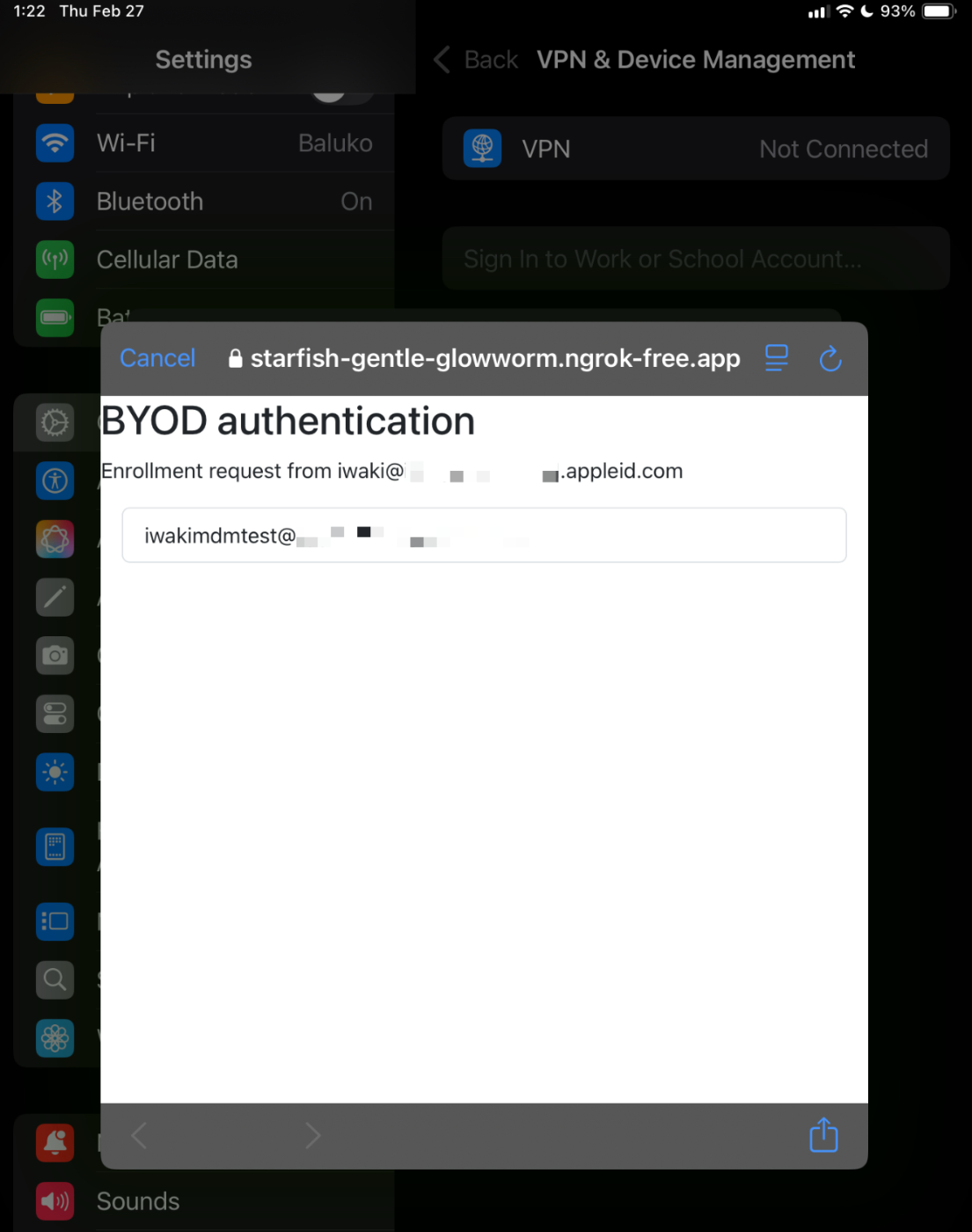Image resolution: width=972 pixels, height=1232 pixels.
Task: Tap the battery percentage in status bar
Action: 897,11
